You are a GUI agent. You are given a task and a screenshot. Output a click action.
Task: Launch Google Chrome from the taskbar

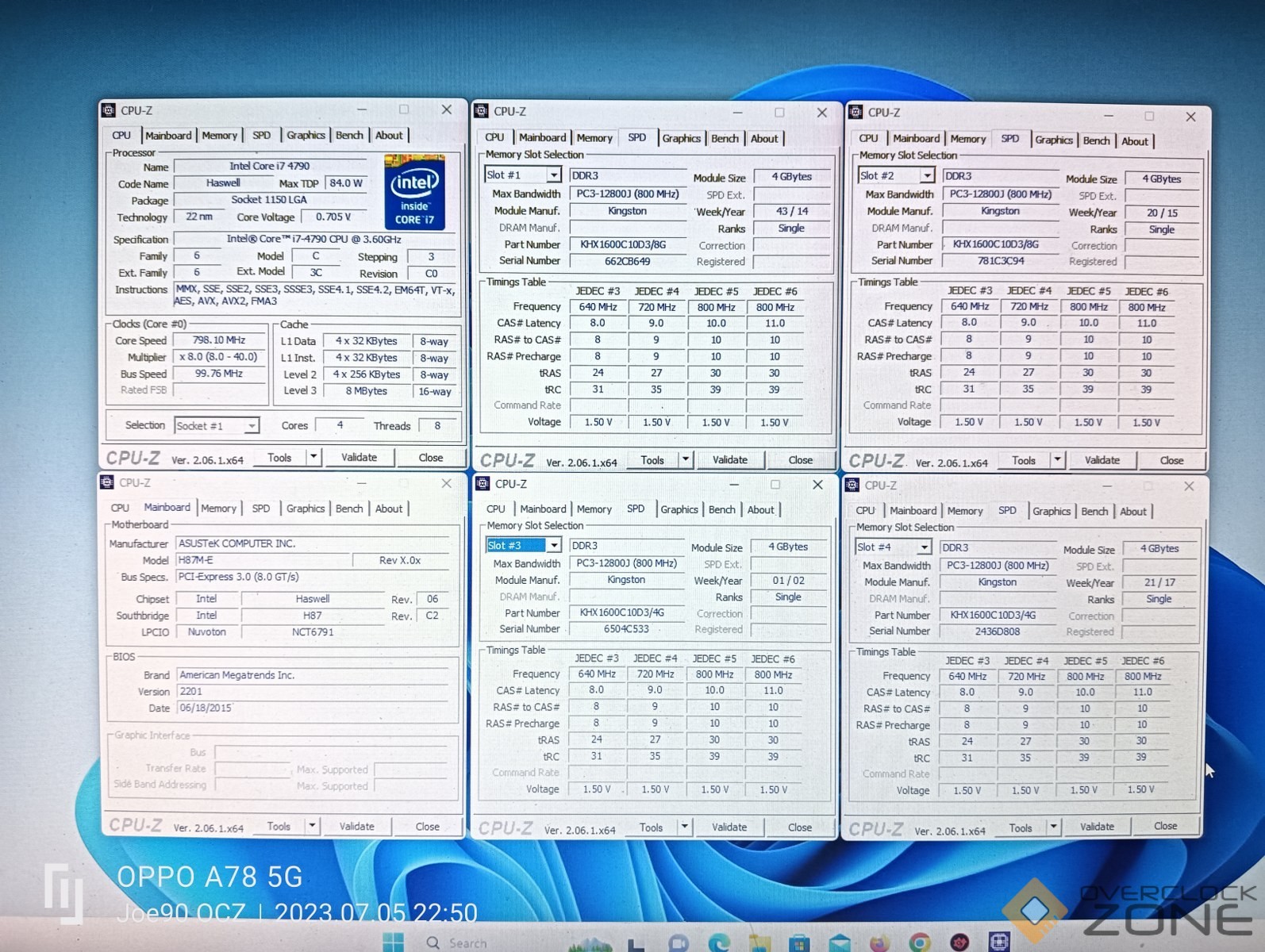pos(920,942)
